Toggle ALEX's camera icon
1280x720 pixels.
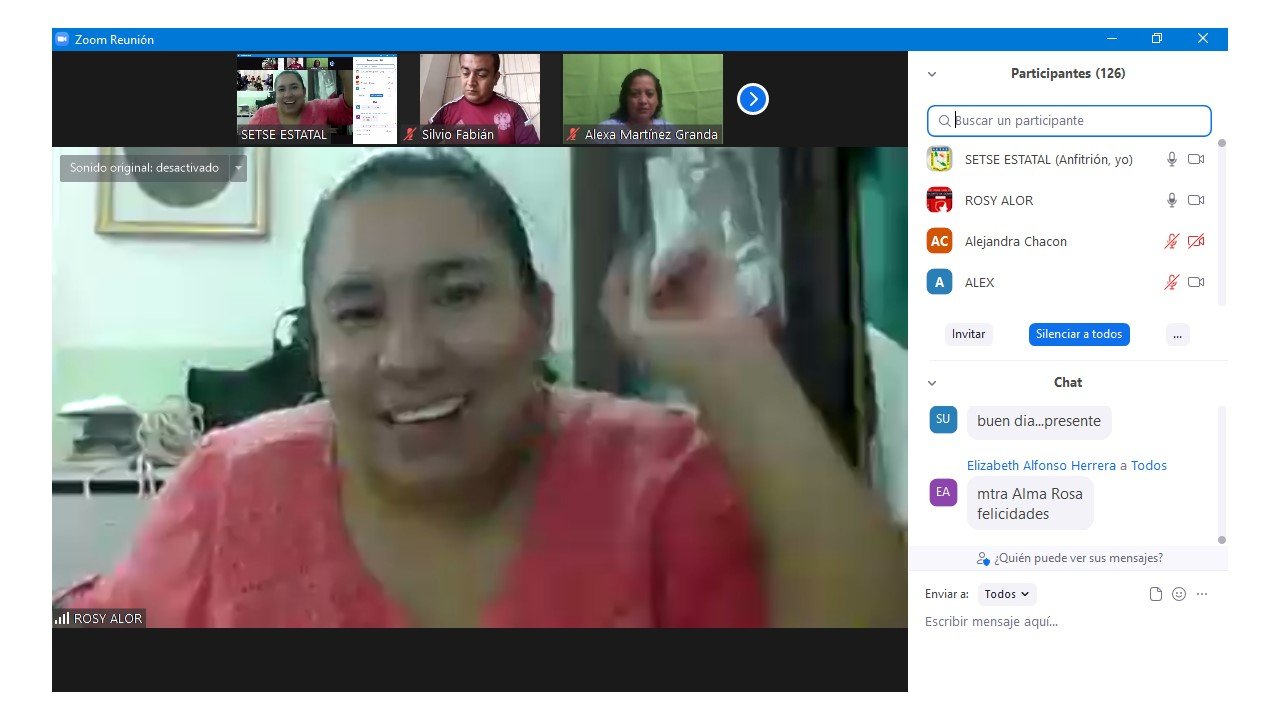(1195, 282)
